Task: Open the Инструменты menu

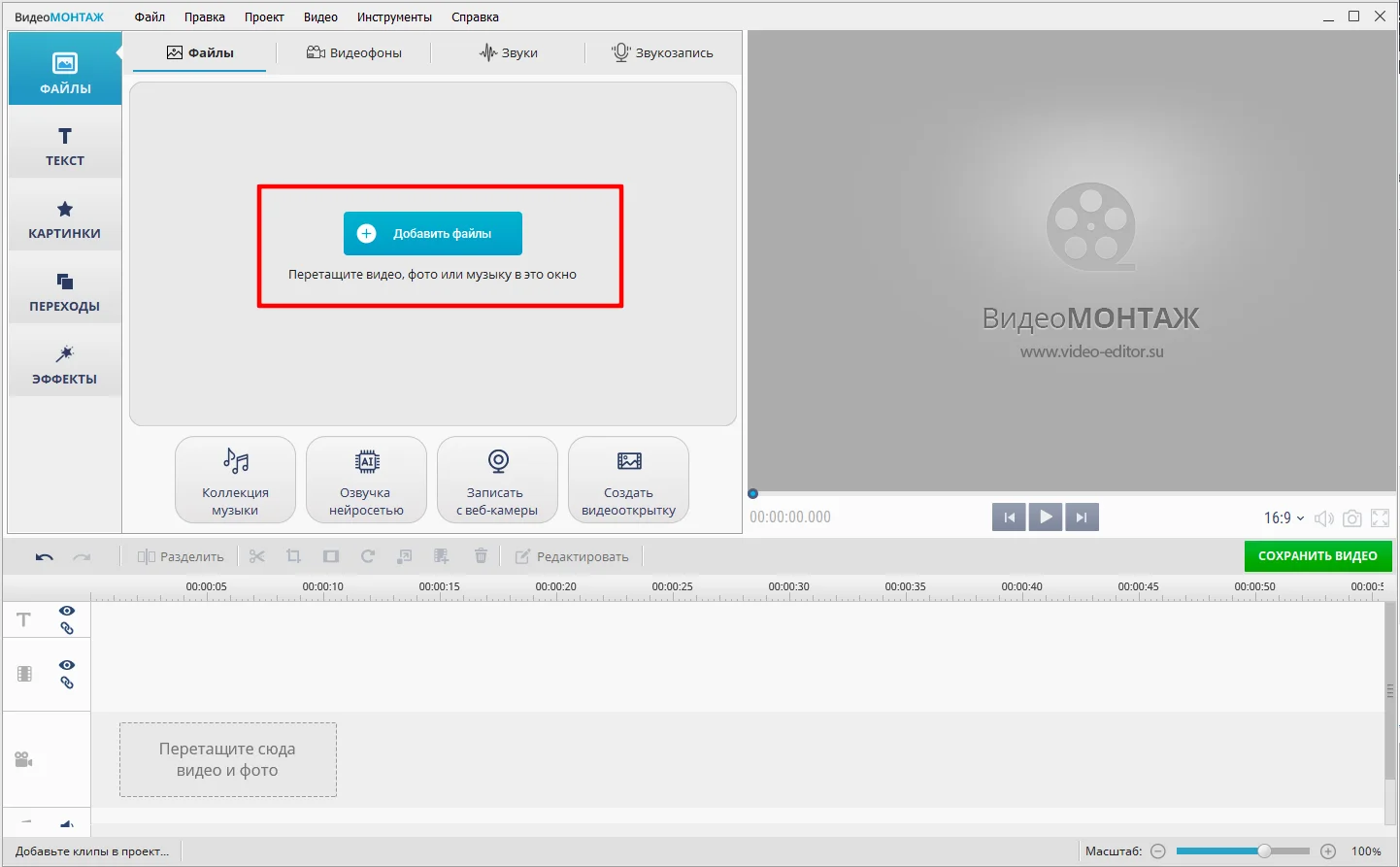Action: [x=394, y=17]
